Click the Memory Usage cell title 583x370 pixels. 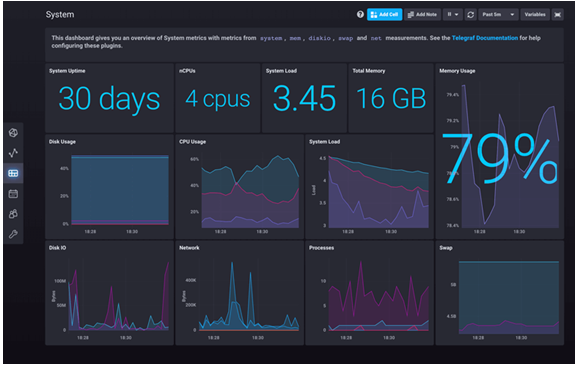pos(457,71)
